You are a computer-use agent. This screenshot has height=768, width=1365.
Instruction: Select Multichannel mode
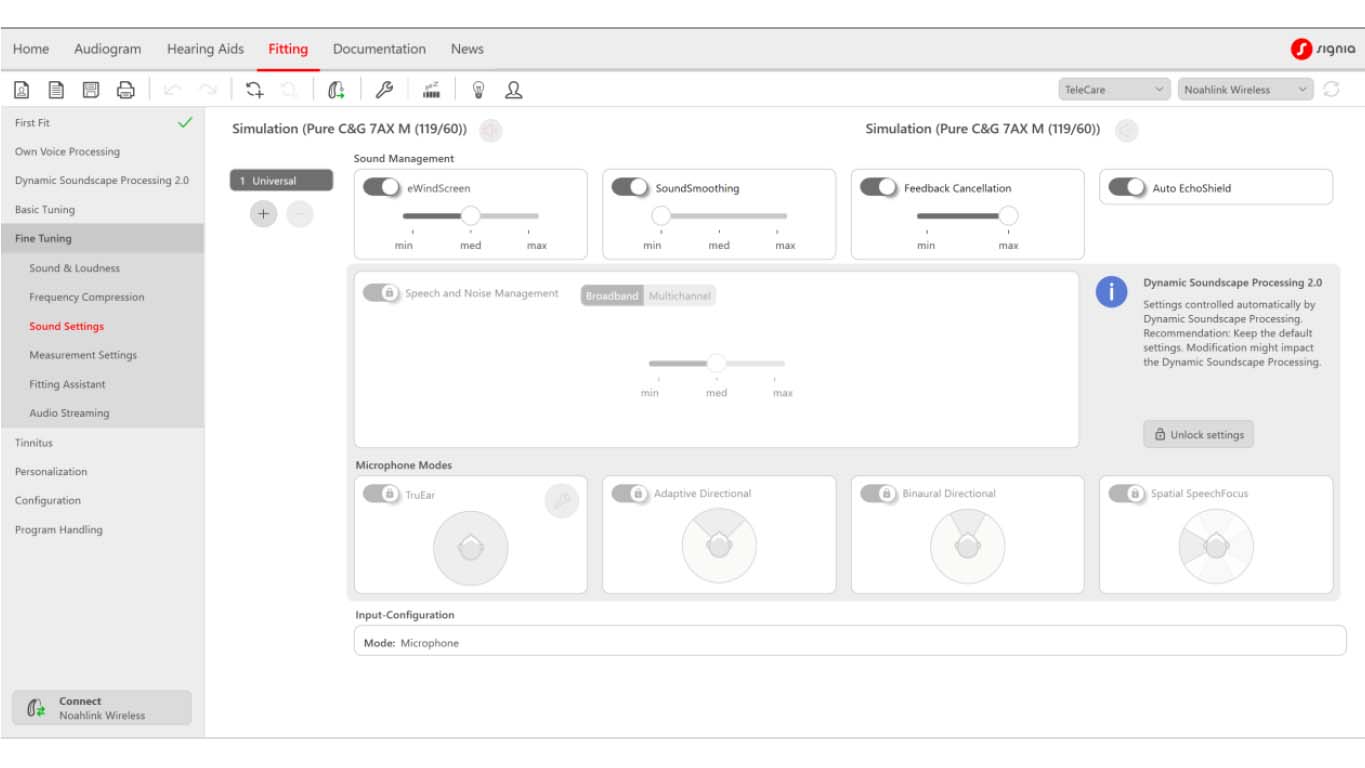679,296
